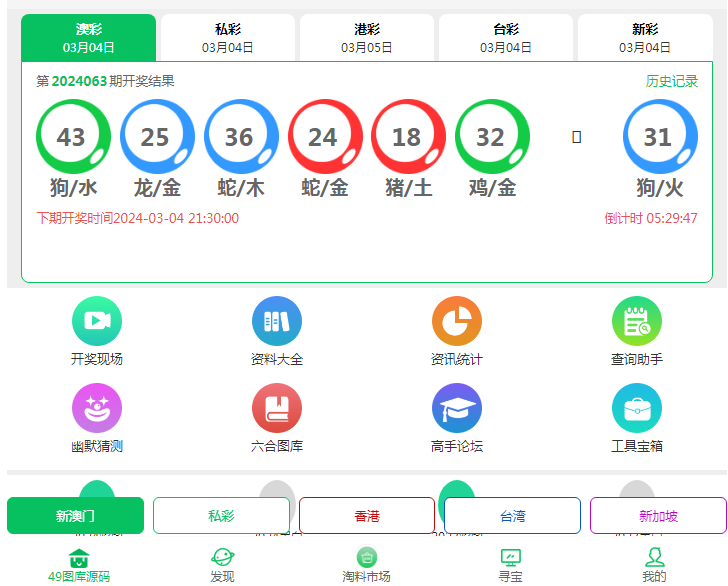728x586 pixels.
Task: Open the 六合图库 book icon
Action: 277,408
